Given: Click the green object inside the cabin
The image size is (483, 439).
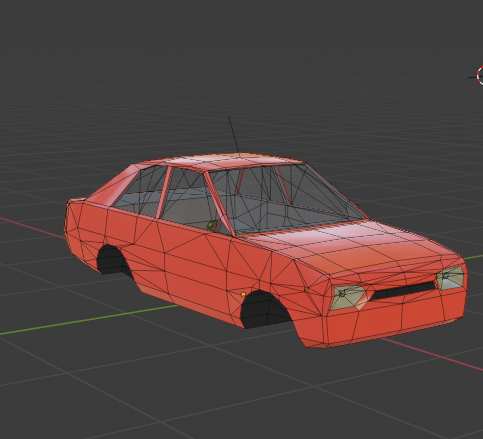Looking at the screenshot, I should (212, 225).
